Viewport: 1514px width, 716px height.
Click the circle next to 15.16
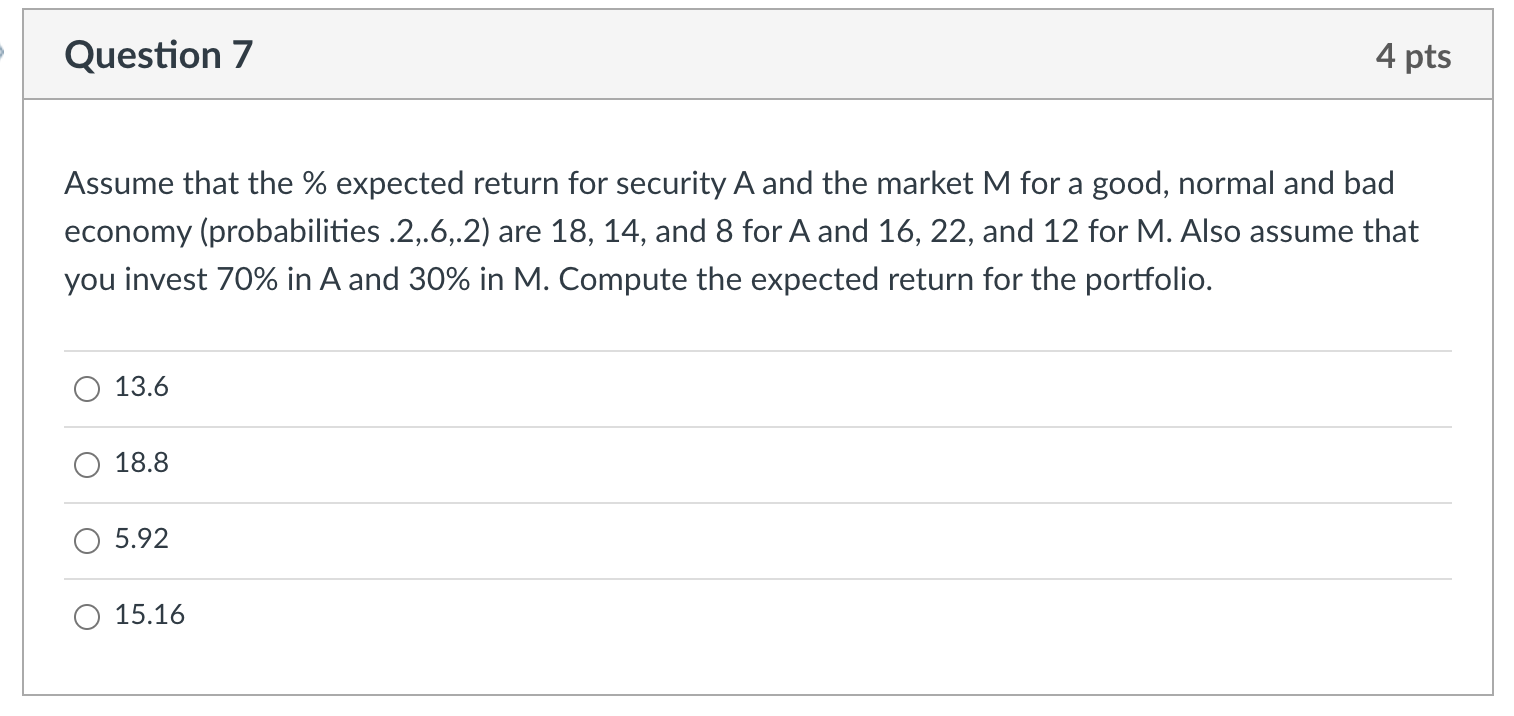pyautogui.click(x=86, y=617)
